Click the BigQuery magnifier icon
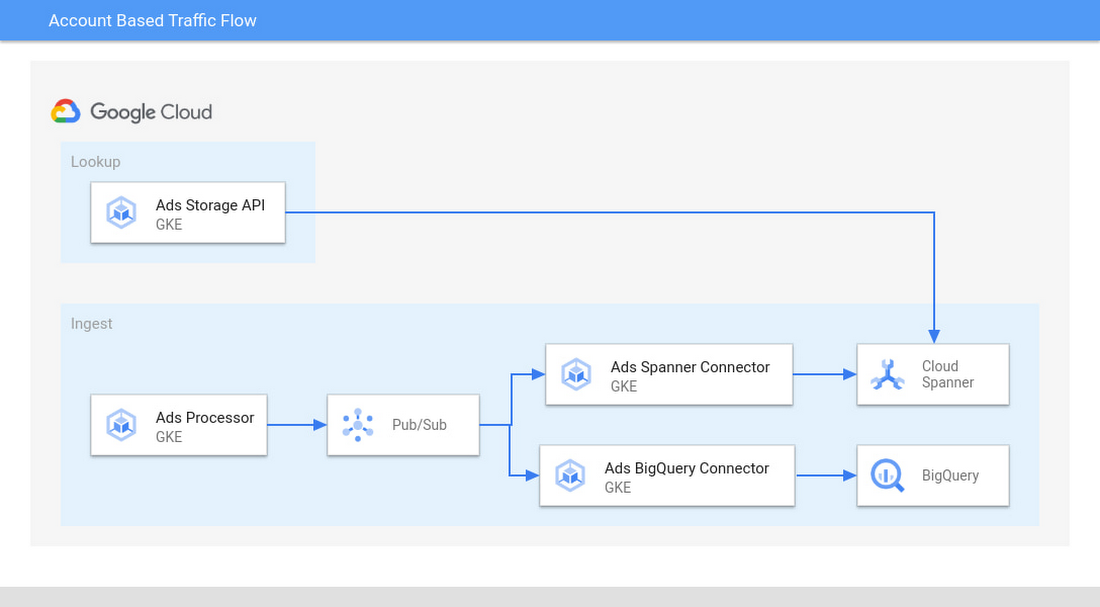This screenshot has height=607, width=1100. click(887, 475)
